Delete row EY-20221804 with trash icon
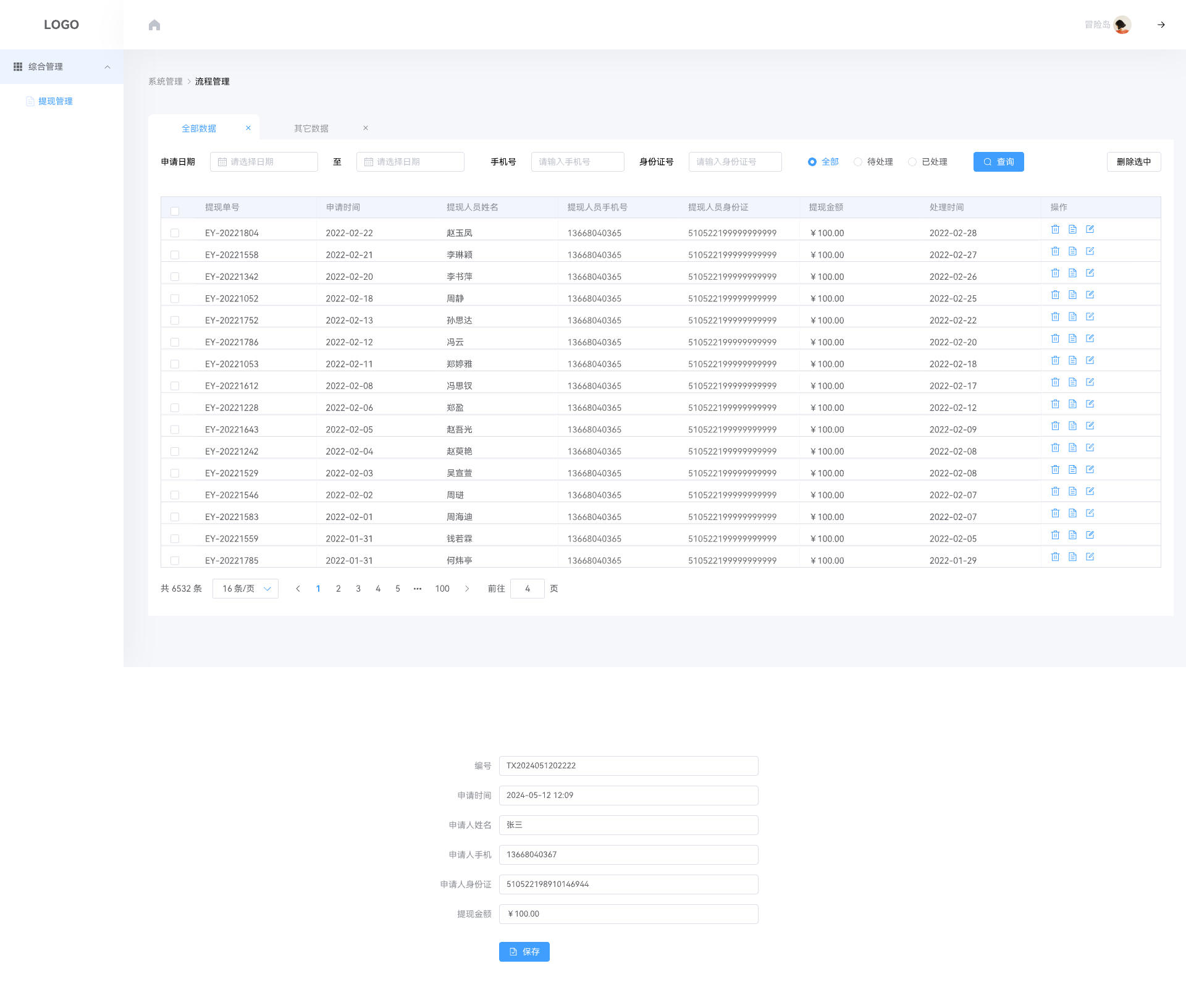The width and height of the screenshot is (1186, 1008). click(x=1055, y=229)
